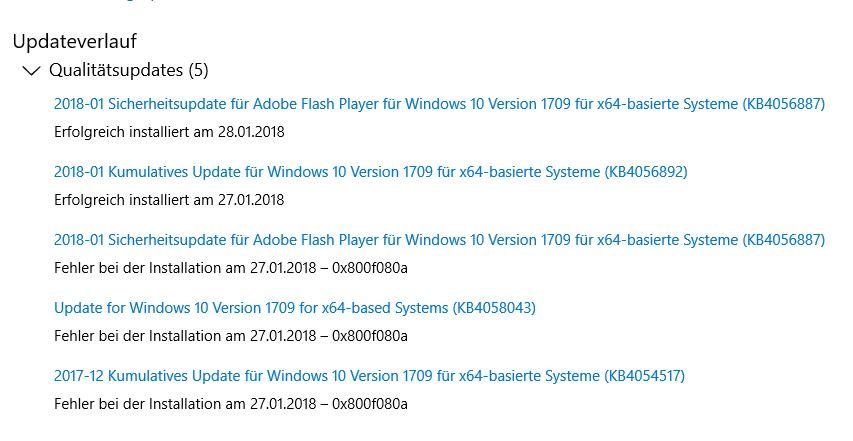Click the (KB4056892) identifier in parentheses
This screenshot has width=853, height=441.
(x=646, y=172)
